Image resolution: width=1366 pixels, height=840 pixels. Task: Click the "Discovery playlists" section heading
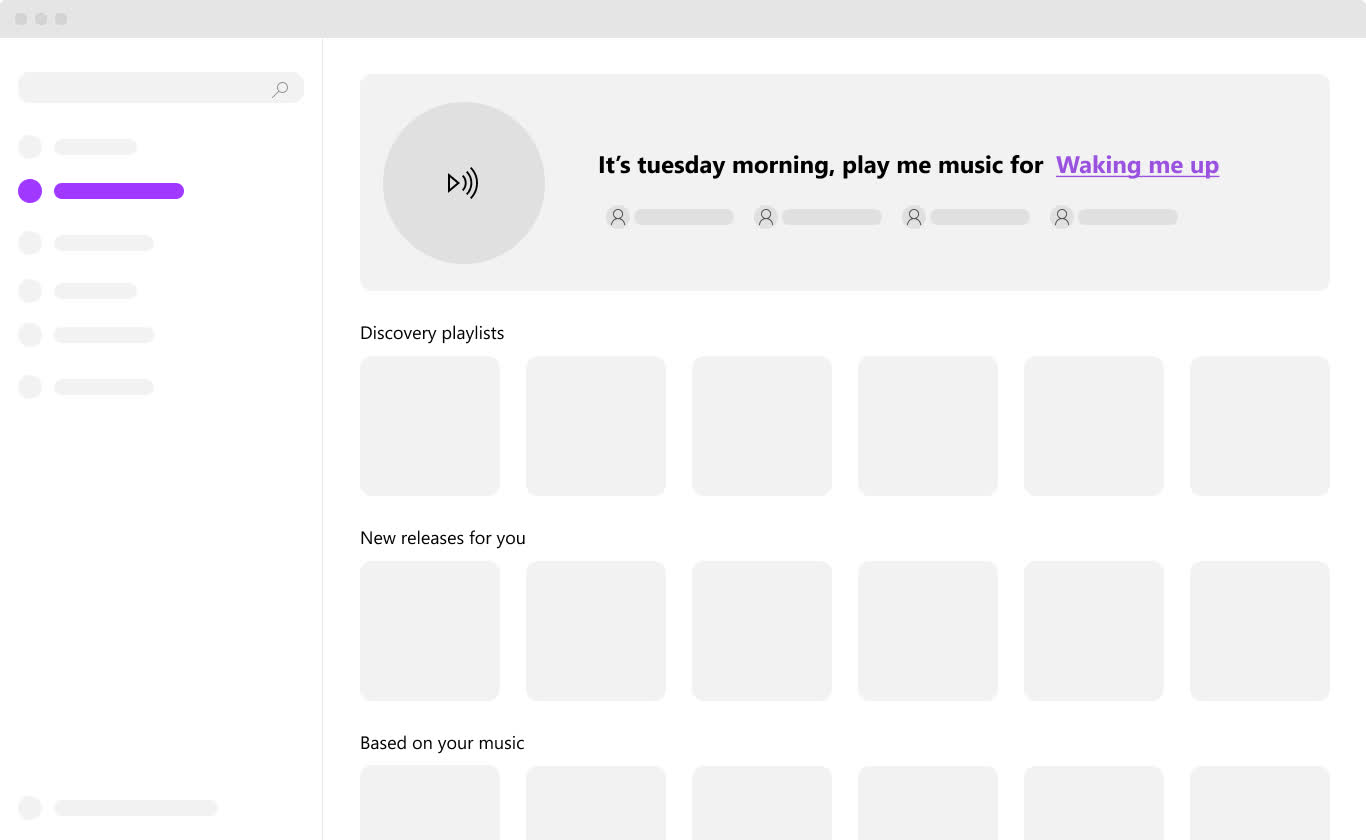(x=432, y=333)
